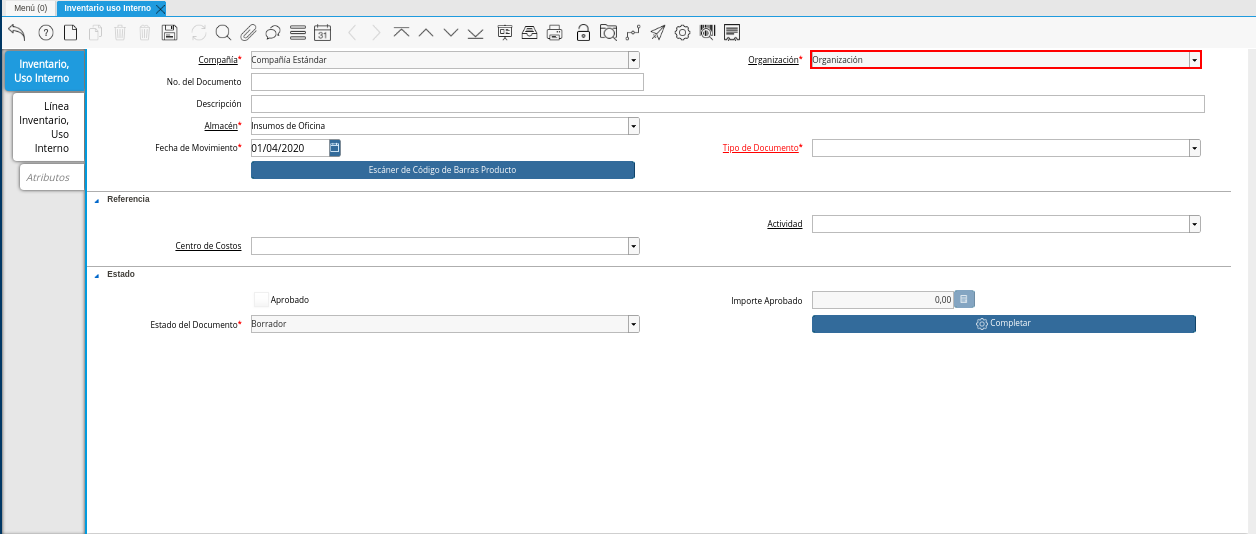Click the Escáner de Código de Barras Producto button
This screenshot has width=1256, height=534.
click(443, 170)
